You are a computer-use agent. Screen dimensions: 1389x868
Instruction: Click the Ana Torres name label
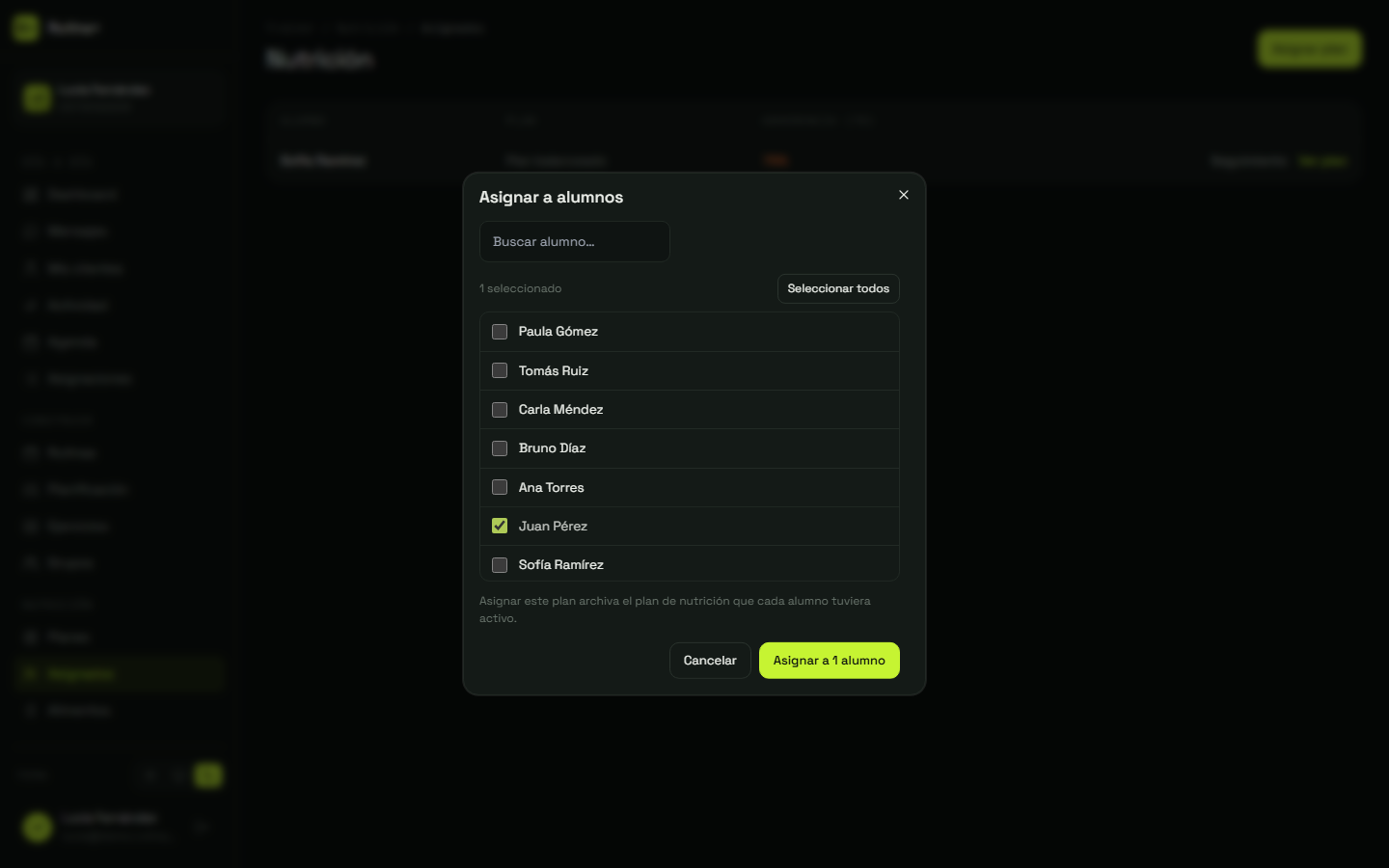[552, 487]
